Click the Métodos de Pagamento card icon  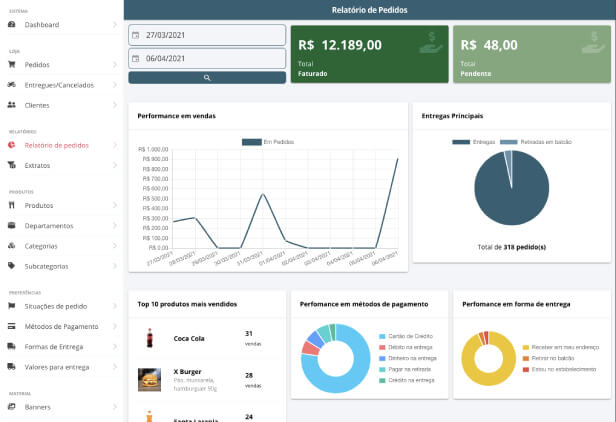coord(11,326)
